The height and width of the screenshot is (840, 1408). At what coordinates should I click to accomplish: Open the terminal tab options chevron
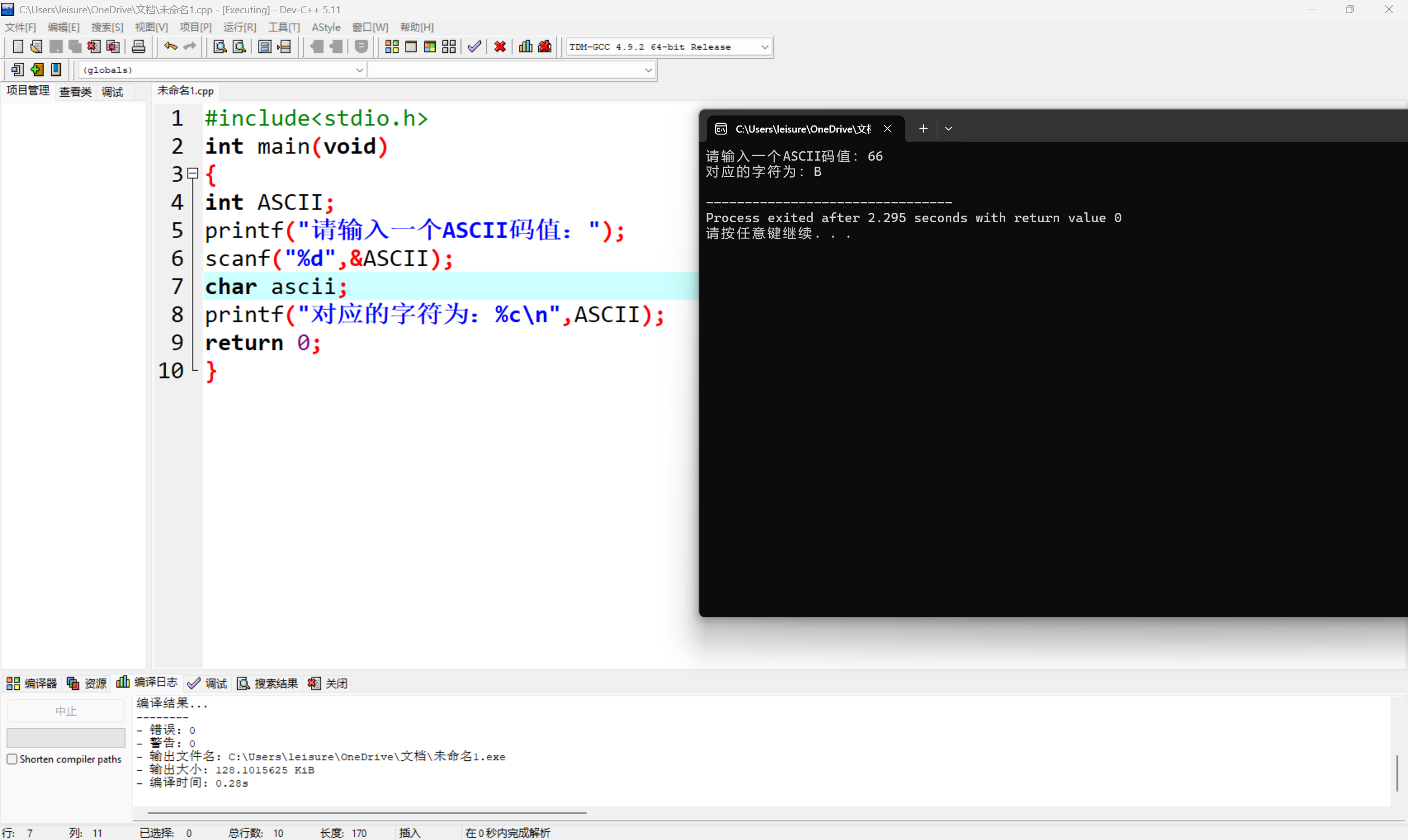pyautogui.click(x=948, y=129)
